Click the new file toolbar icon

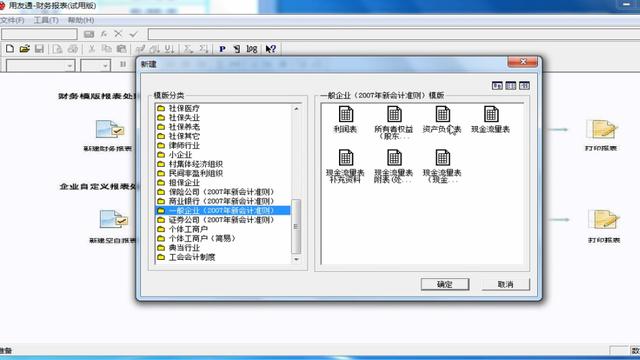click(x=10, y=49)
